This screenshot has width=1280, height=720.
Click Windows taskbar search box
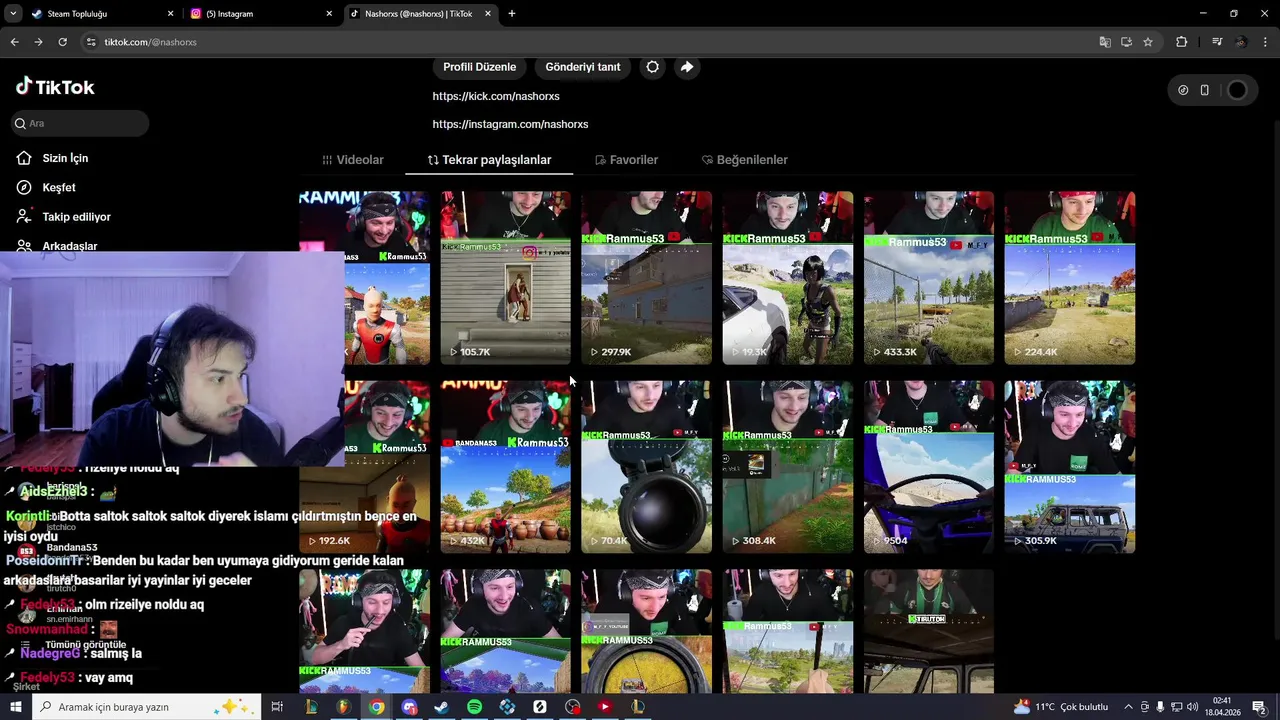pos(146,707)
